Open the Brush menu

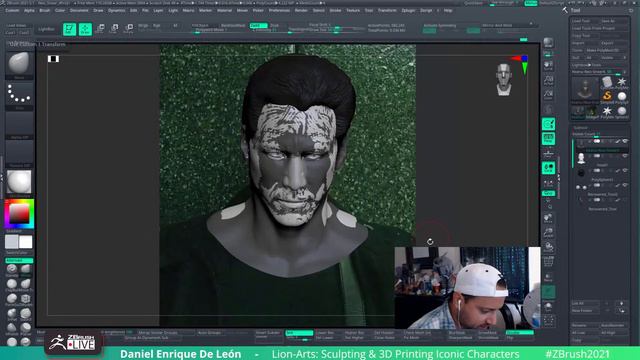click(44, 10)
